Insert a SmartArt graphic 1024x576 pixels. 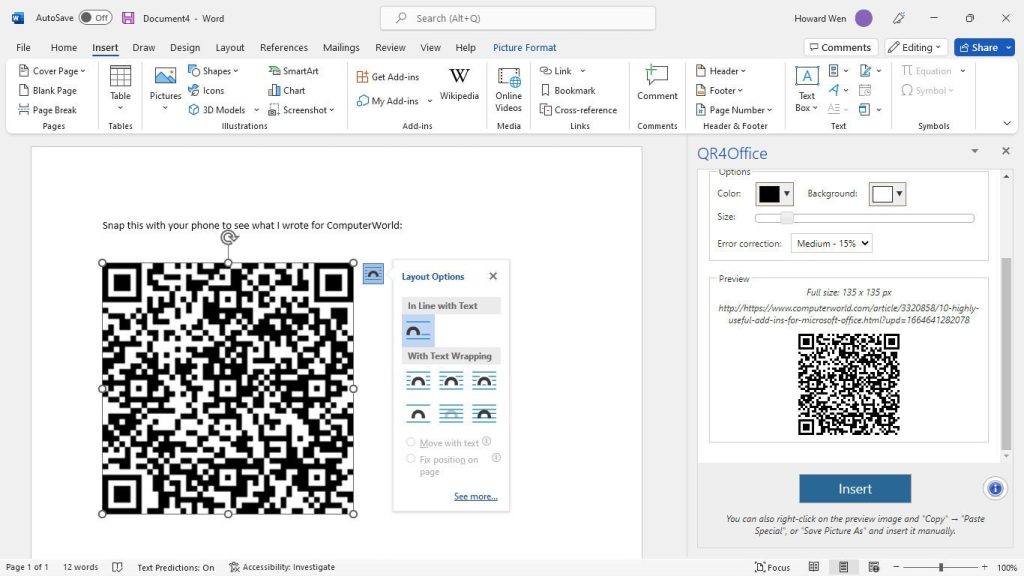pos(297,70)
